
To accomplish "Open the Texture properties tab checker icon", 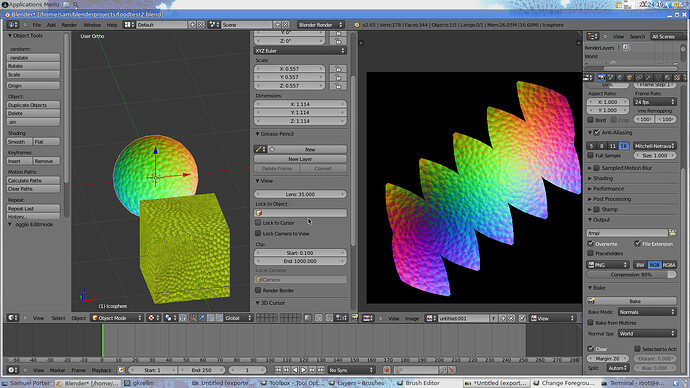I will [677, 77].
